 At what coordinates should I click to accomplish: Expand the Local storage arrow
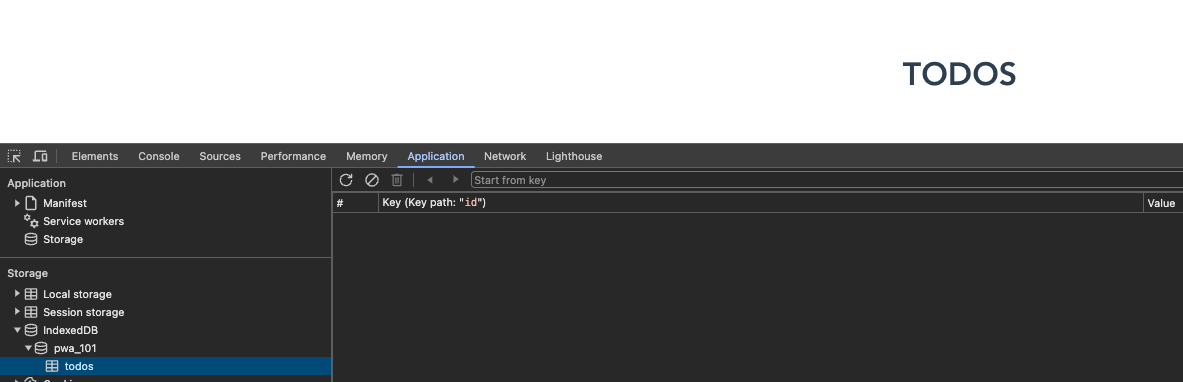pyautogui.click(x=17, y=294)
